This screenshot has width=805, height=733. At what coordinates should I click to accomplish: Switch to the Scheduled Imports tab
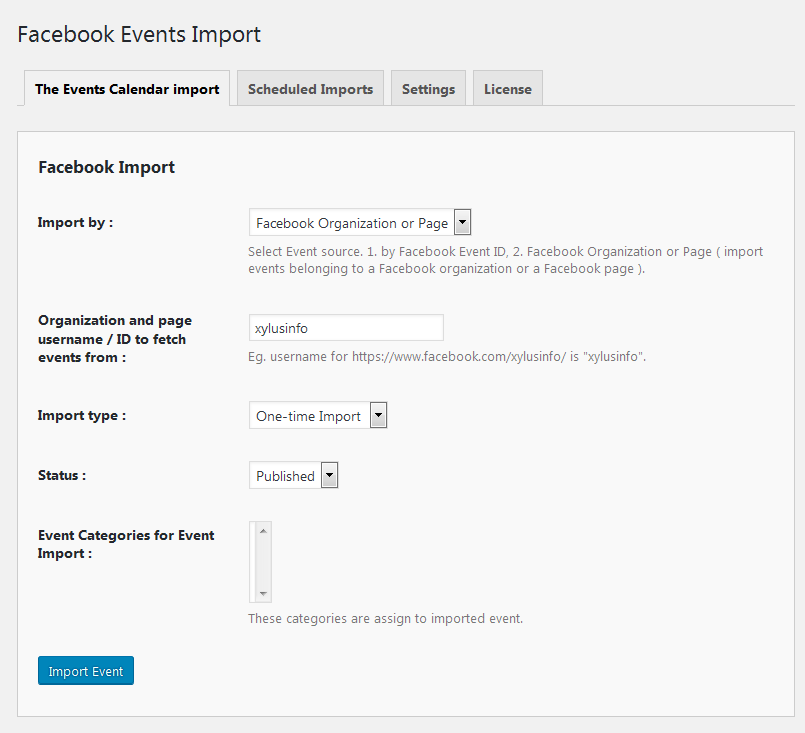click(310, 89)
